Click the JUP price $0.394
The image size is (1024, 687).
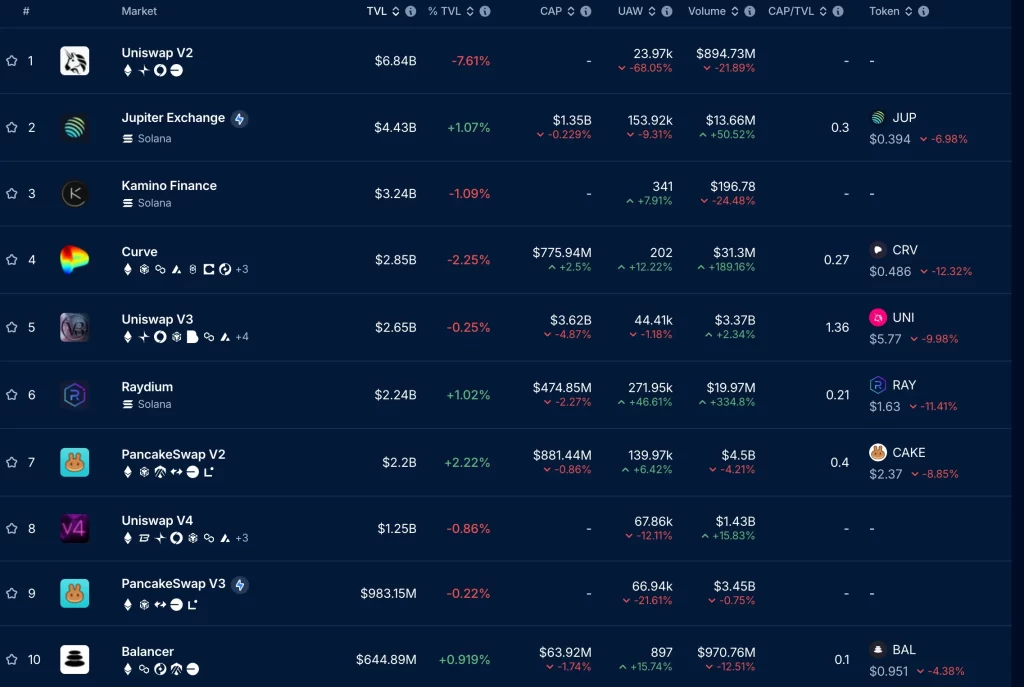coord(889,139)
